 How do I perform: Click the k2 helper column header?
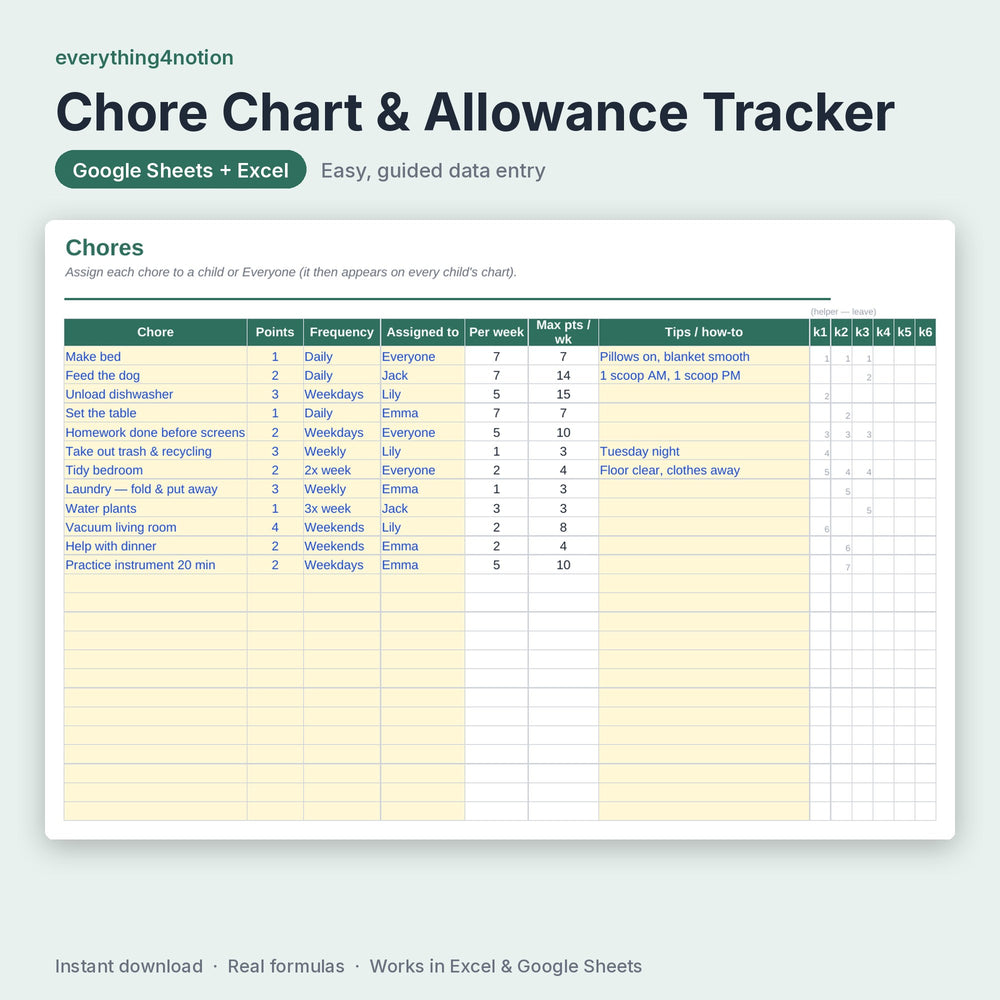tap(841, 332)
